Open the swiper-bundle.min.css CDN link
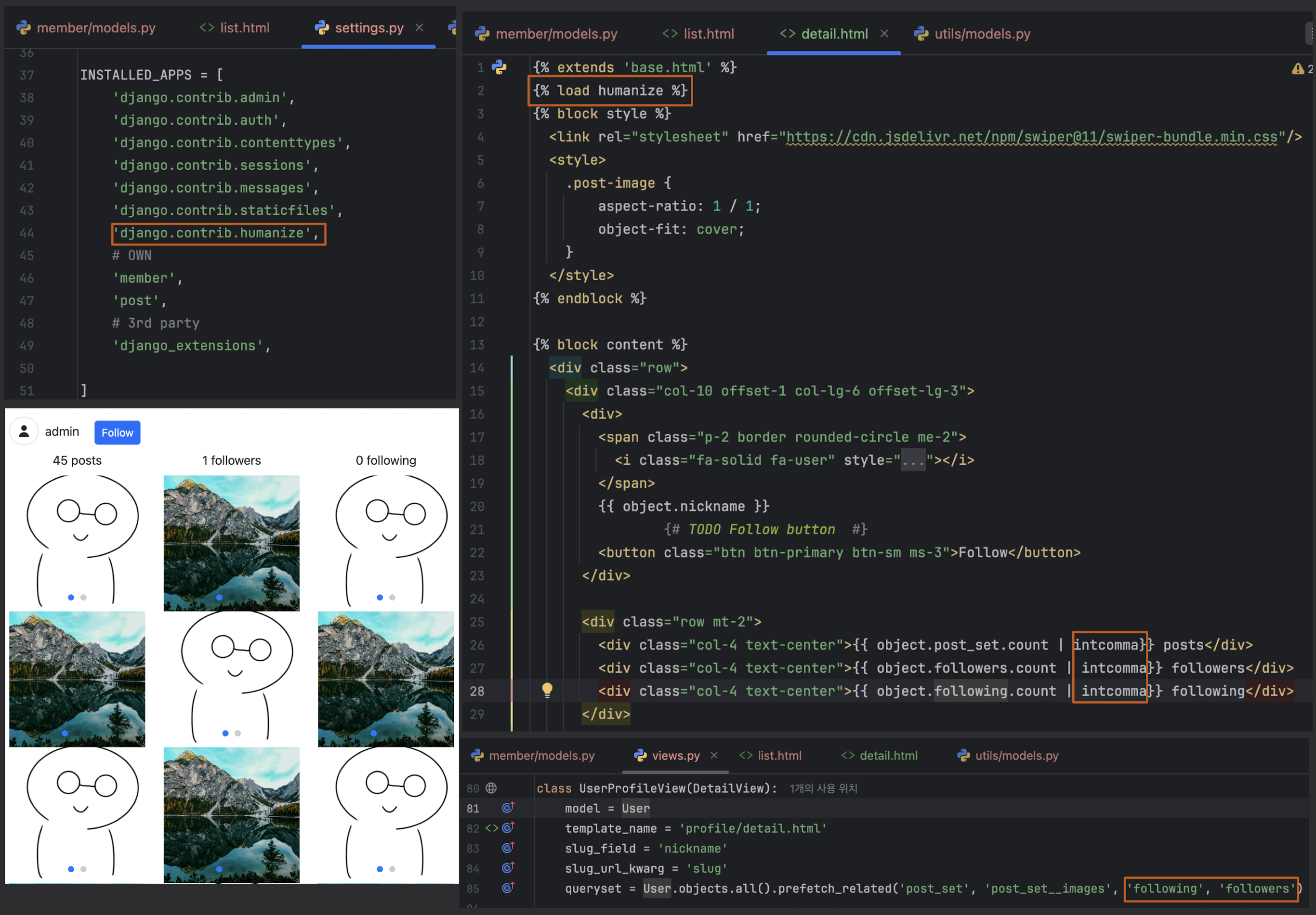 (1031, 137)
